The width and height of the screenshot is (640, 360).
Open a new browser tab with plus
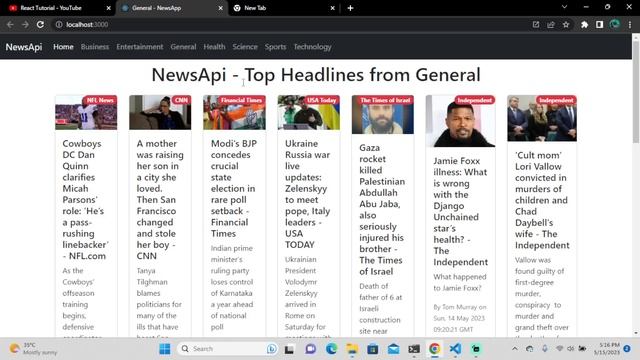click(x=350, y=8)
